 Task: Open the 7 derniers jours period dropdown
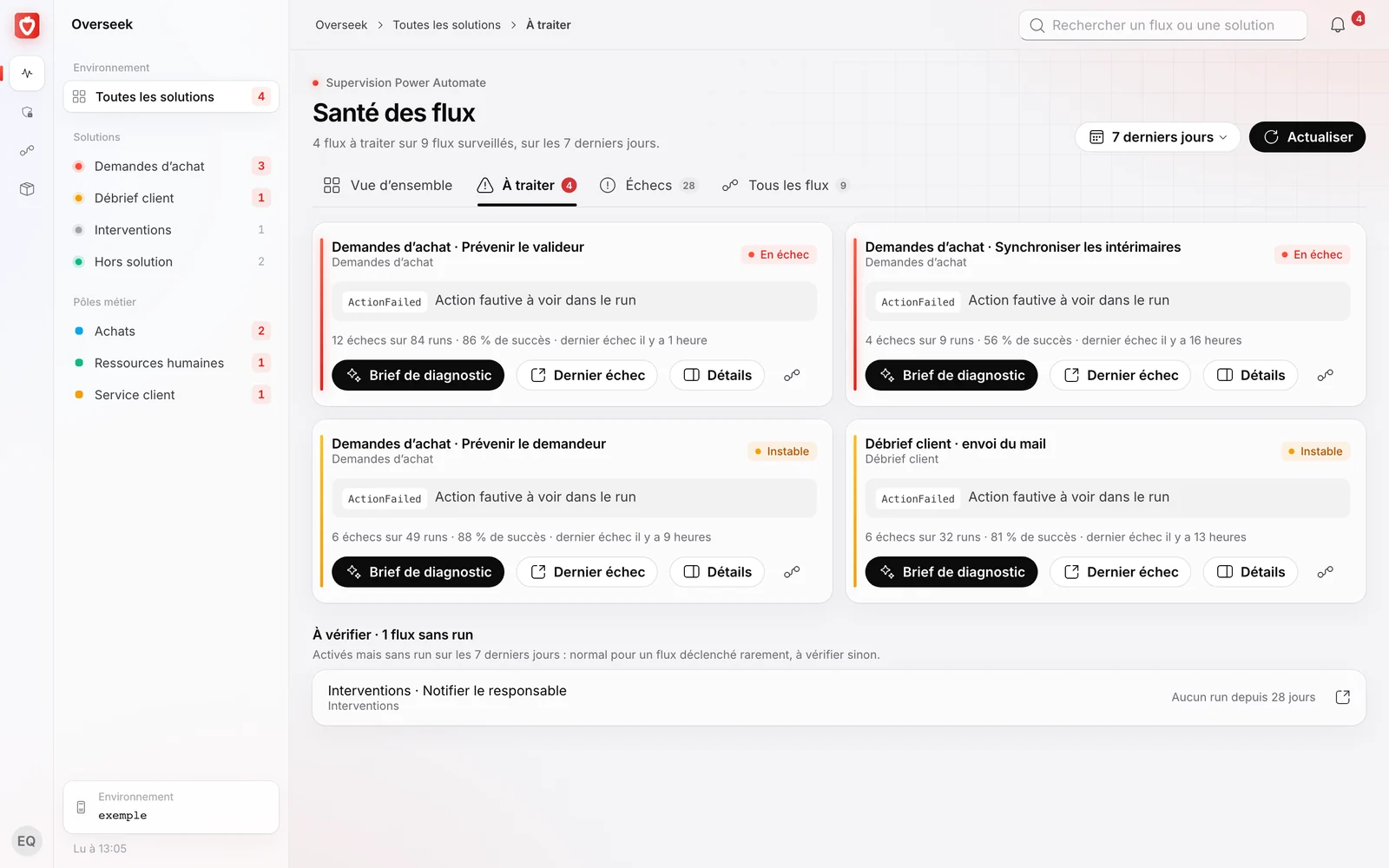click(x=1157, y=137)
